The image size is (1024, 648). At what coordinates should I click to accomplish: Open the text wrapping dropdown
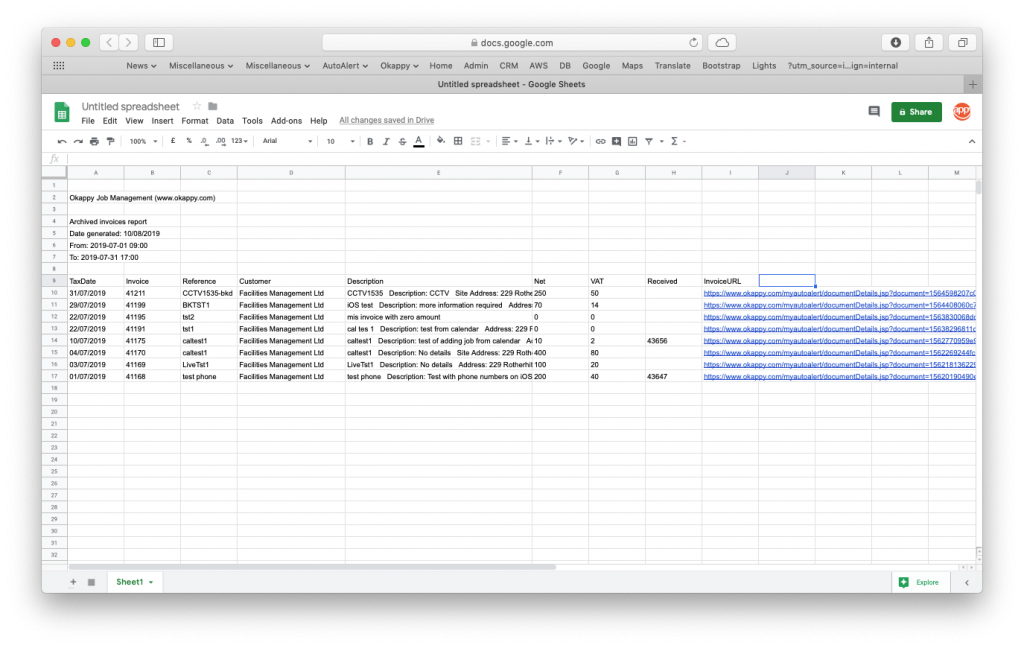(x=554, y=141)
